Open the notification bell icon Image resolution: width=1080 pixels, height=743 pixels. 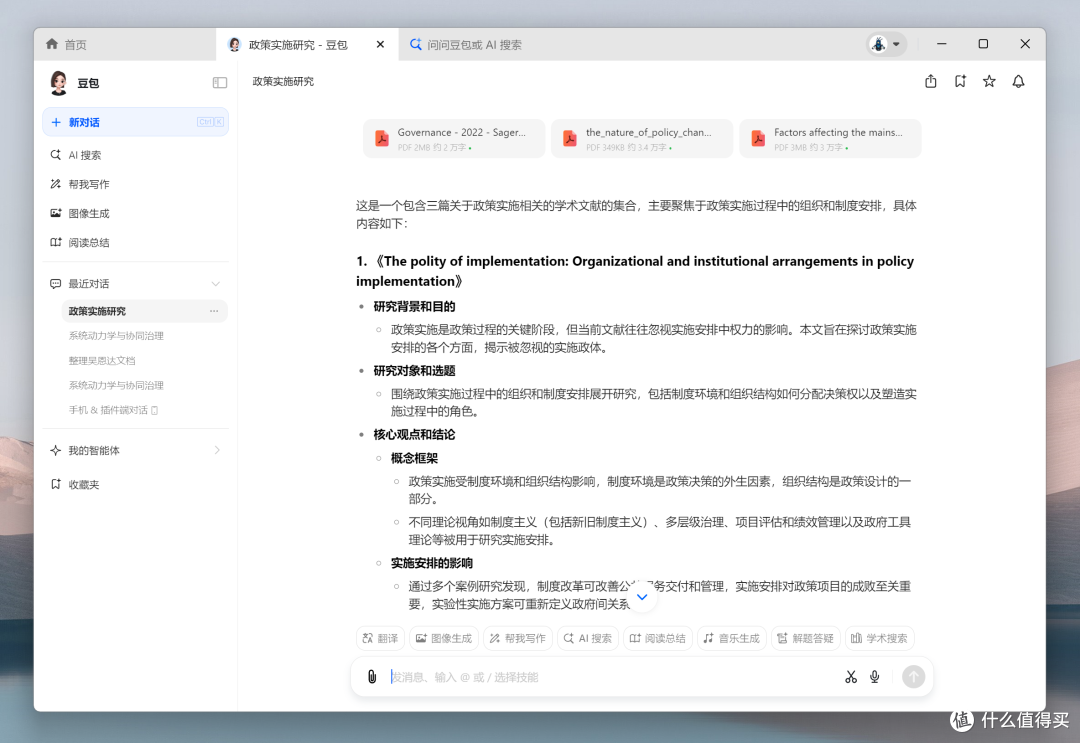[1018, 81]
